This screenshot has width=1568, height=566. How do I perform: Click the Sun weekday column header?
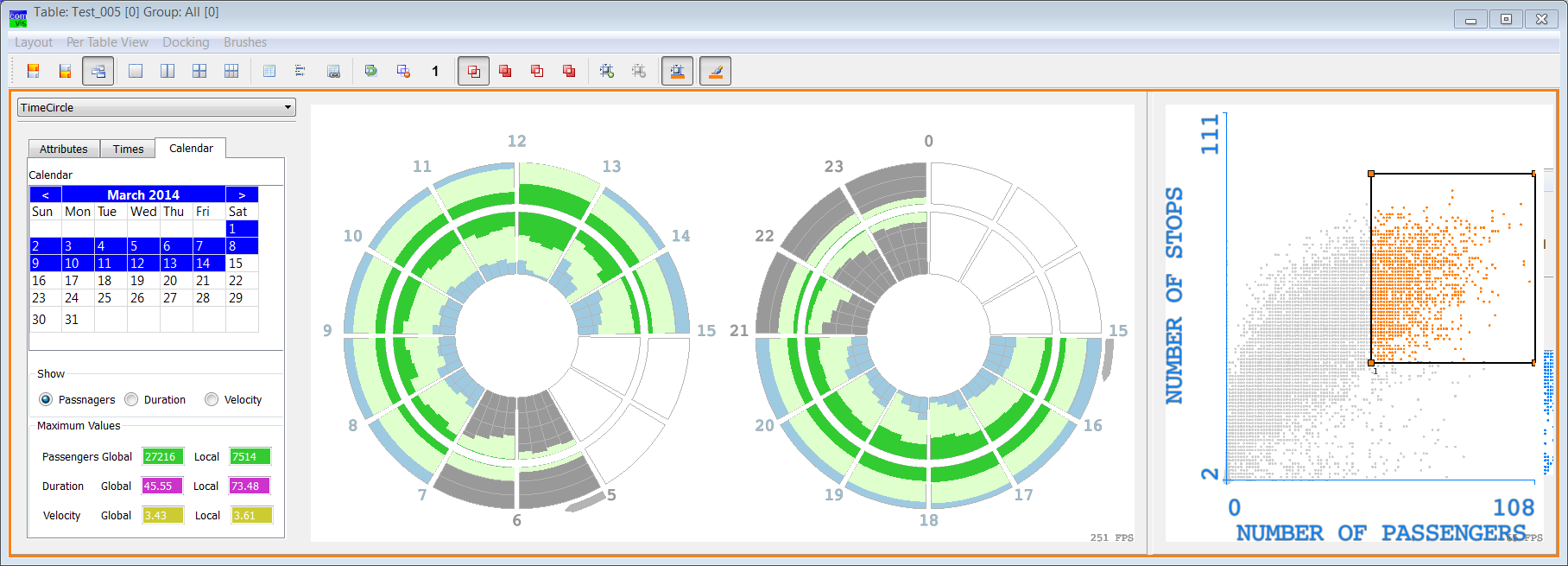45,212
